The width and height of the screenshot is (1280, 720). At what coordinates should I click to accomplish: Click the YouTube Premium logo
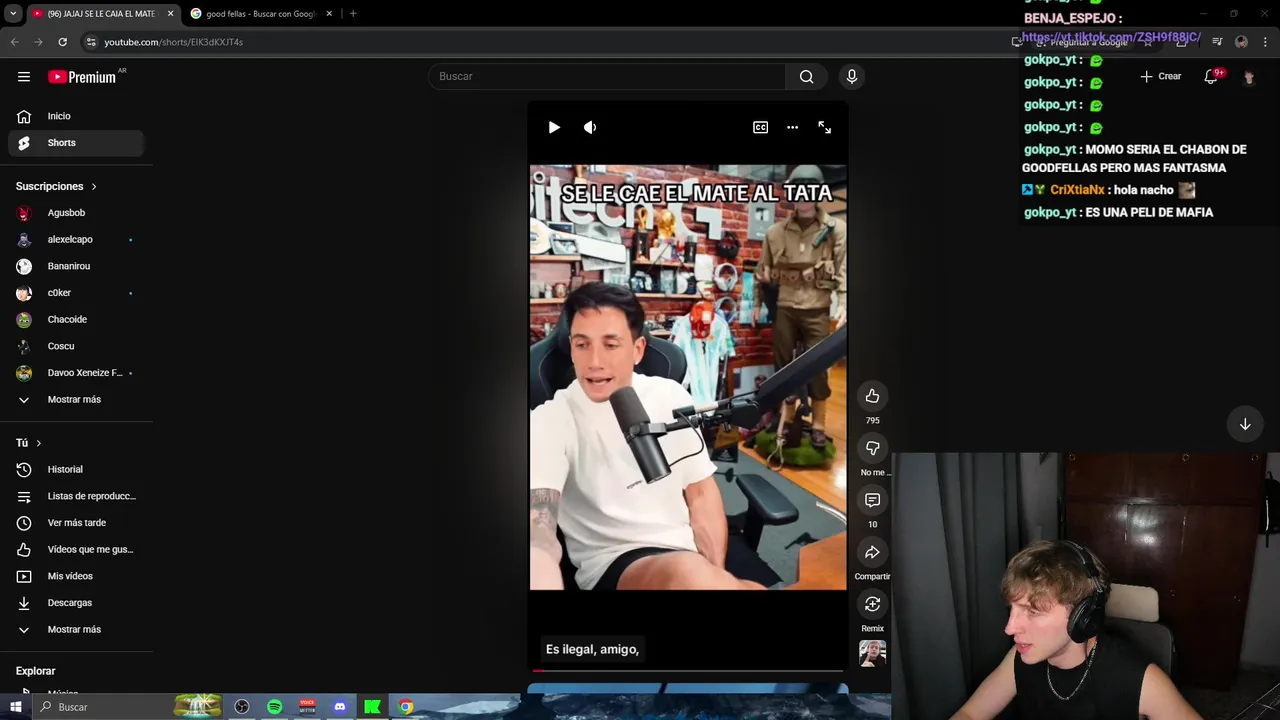82,77
